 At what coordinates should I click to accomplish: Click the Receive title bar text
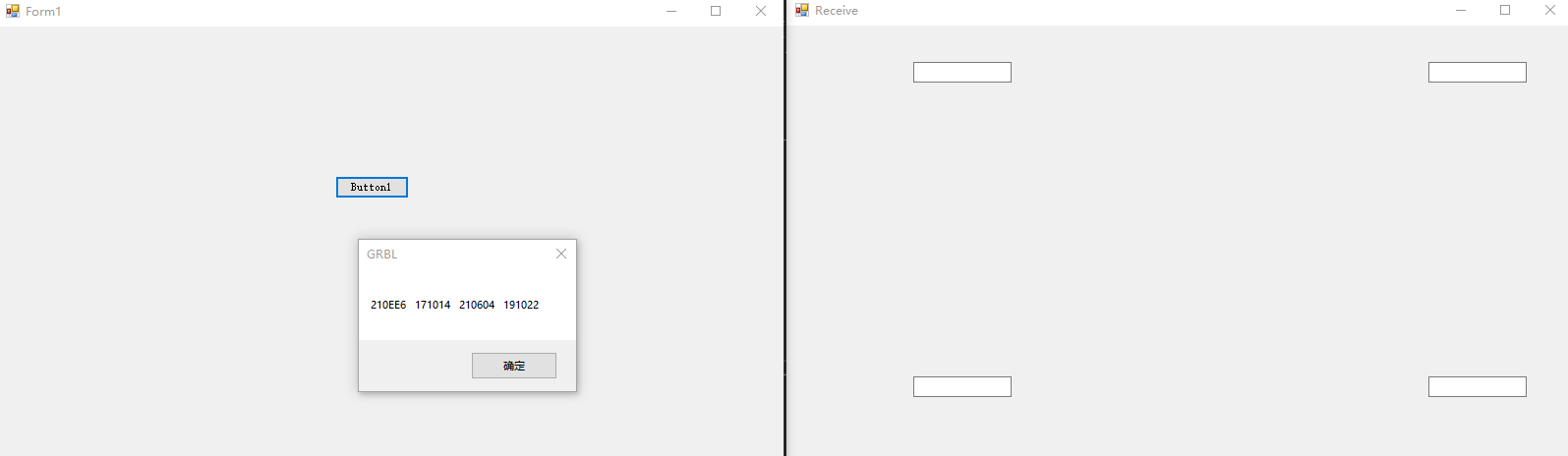click(x=837, y=11)
